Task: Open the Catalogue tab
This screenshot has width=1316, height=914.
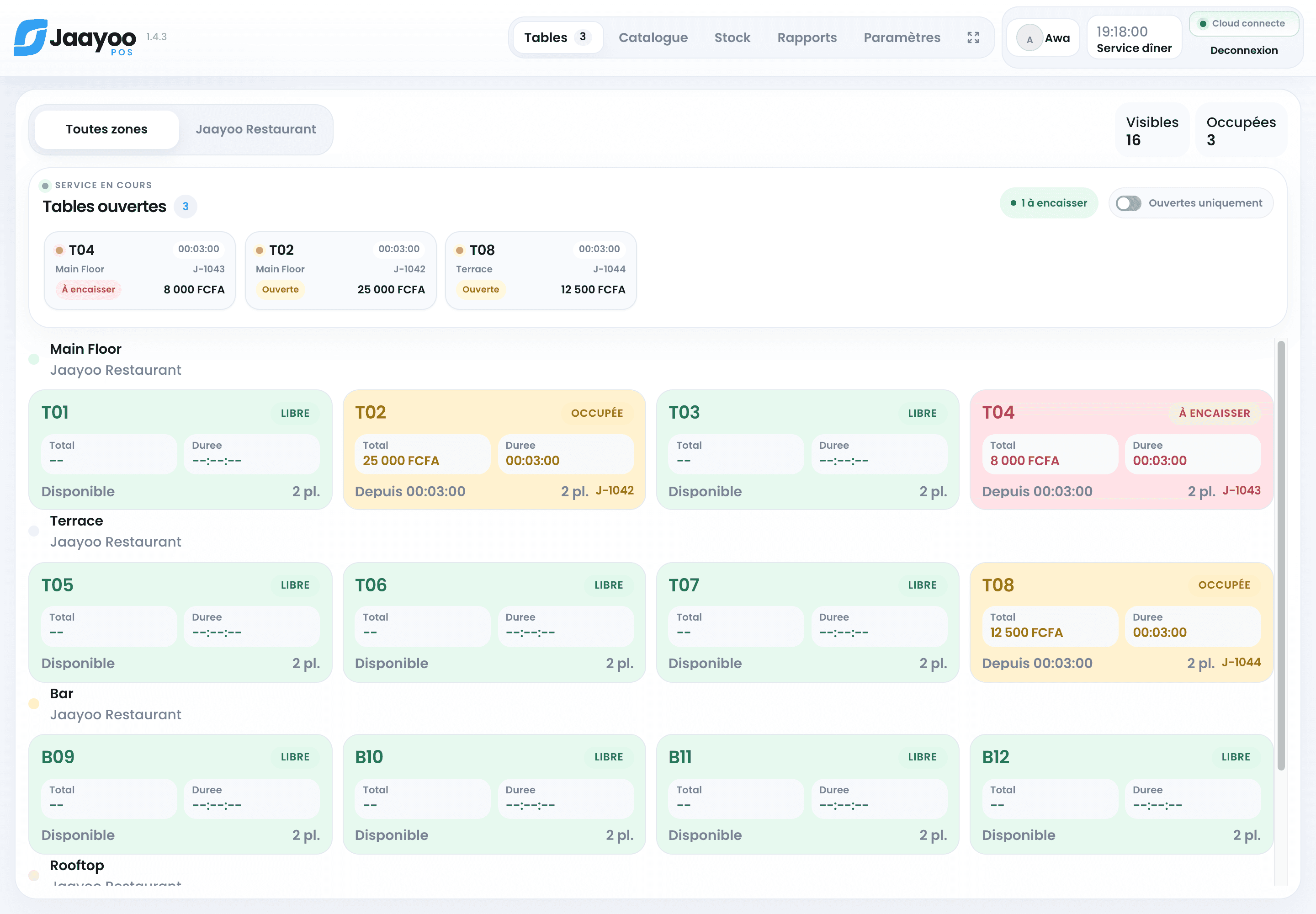Action: click(x=653, y=38)
